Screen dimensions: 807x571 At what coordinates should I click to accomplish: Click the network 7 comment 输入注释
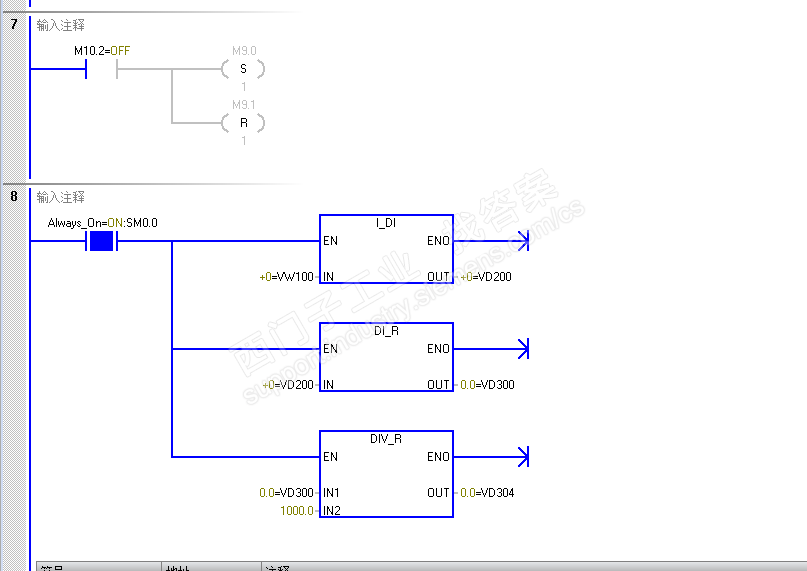point(60,25)
